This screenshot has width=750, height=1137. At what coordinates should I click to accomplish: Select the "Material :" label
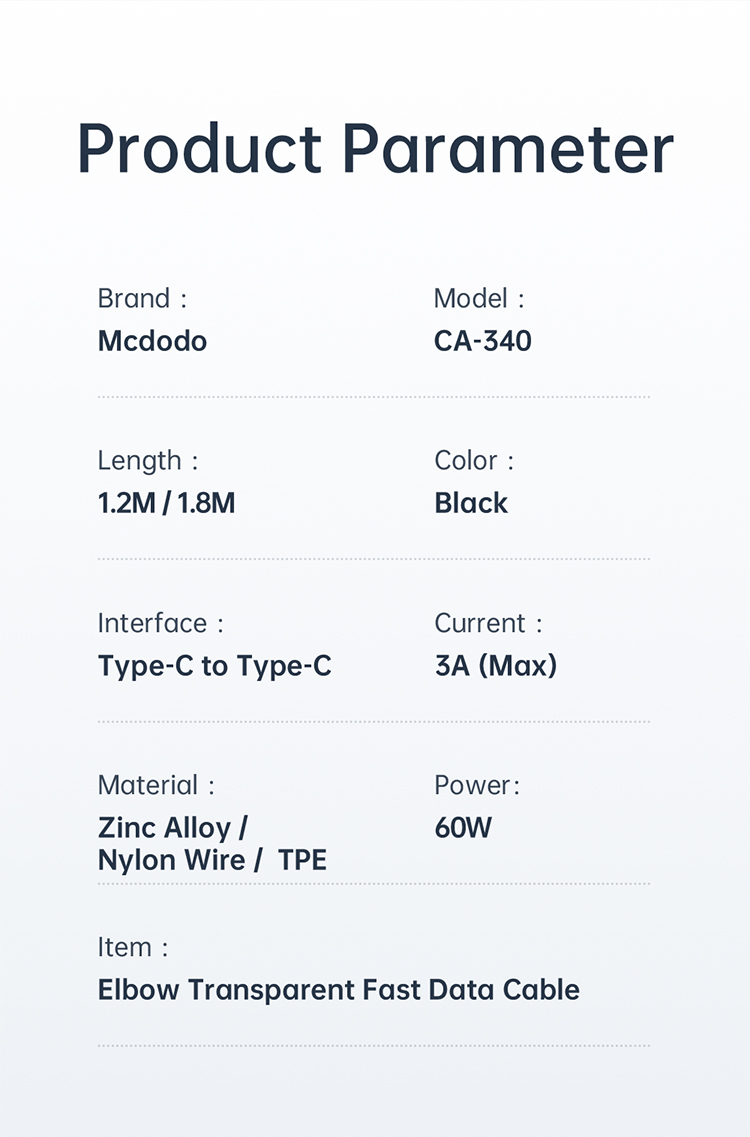tap(155, 785)
